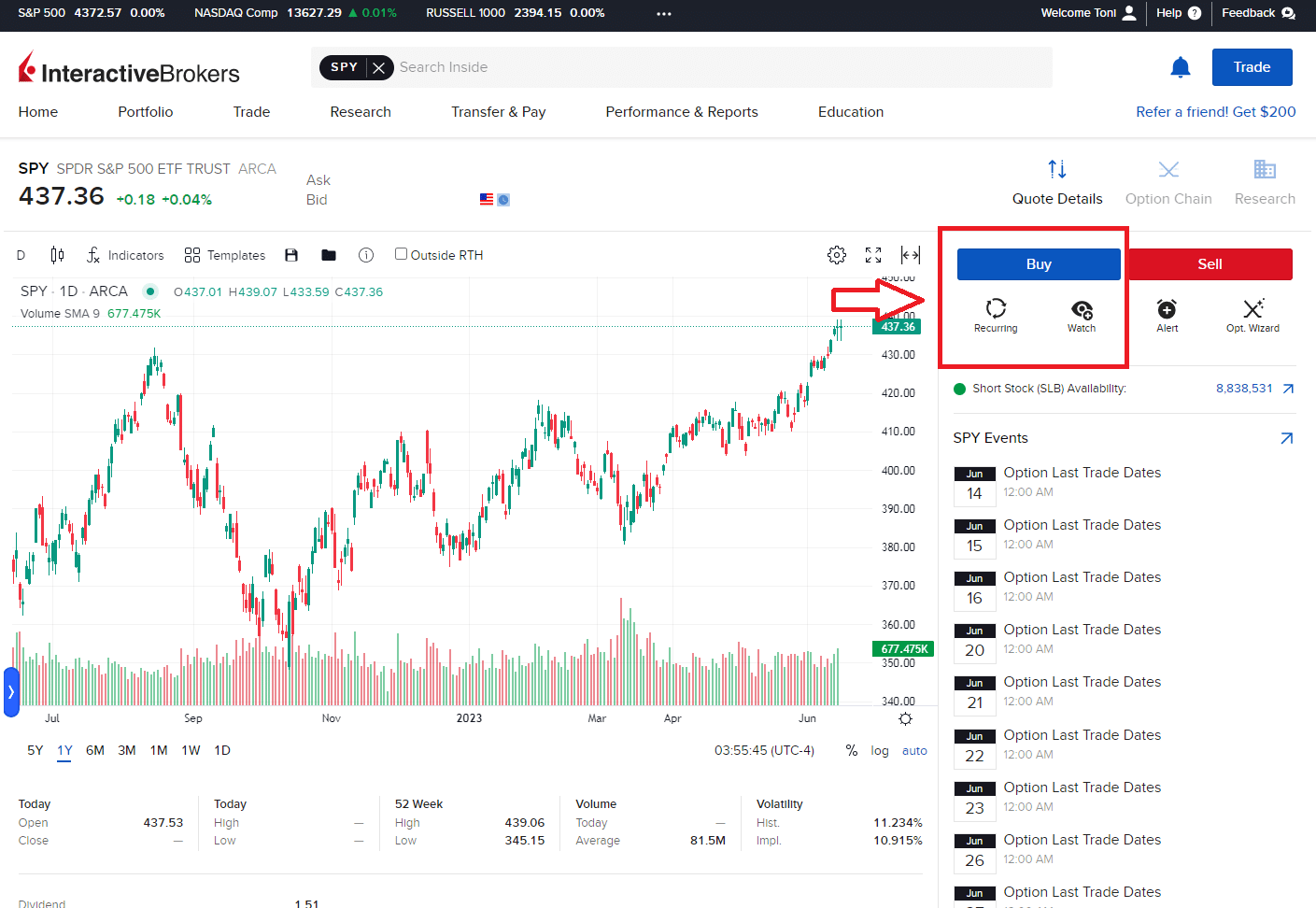Select 3M chart range

point(127,750)
